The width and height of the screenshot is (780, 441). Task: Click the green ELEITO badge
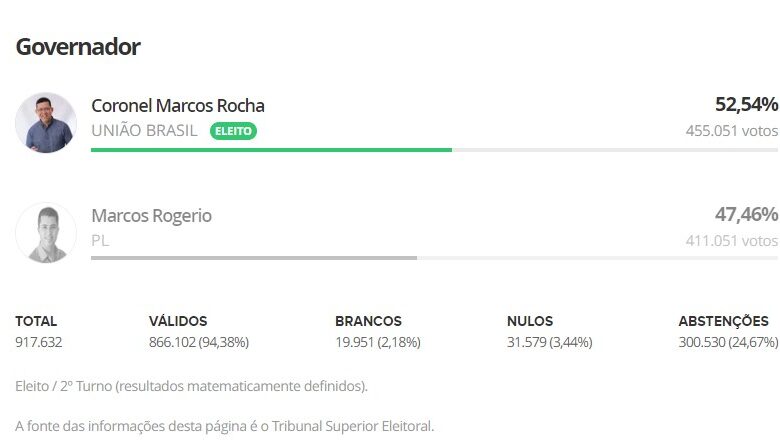pyautogui.click(x=233, y=131)
